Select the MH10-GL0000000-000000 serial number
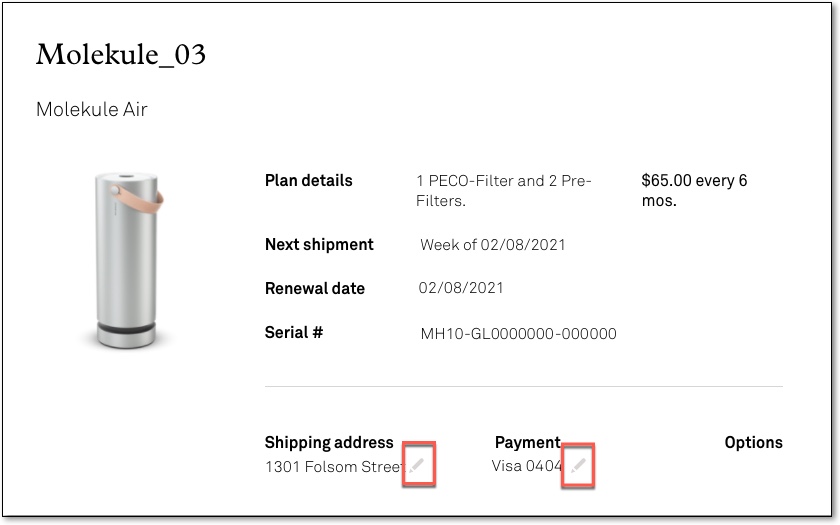This screenshot has height=525, width=840. [x=518, y=334]
